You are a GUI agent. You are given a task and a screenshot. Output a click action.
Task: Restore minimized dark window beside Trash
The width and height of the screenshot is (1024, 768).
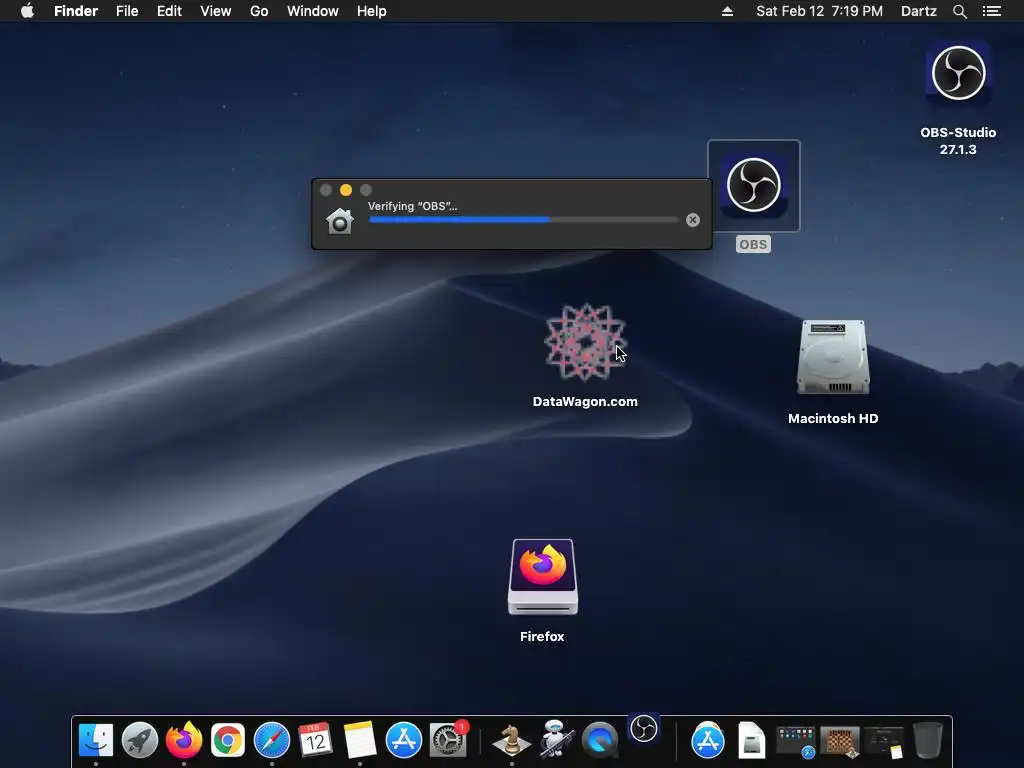coord(884,743)
